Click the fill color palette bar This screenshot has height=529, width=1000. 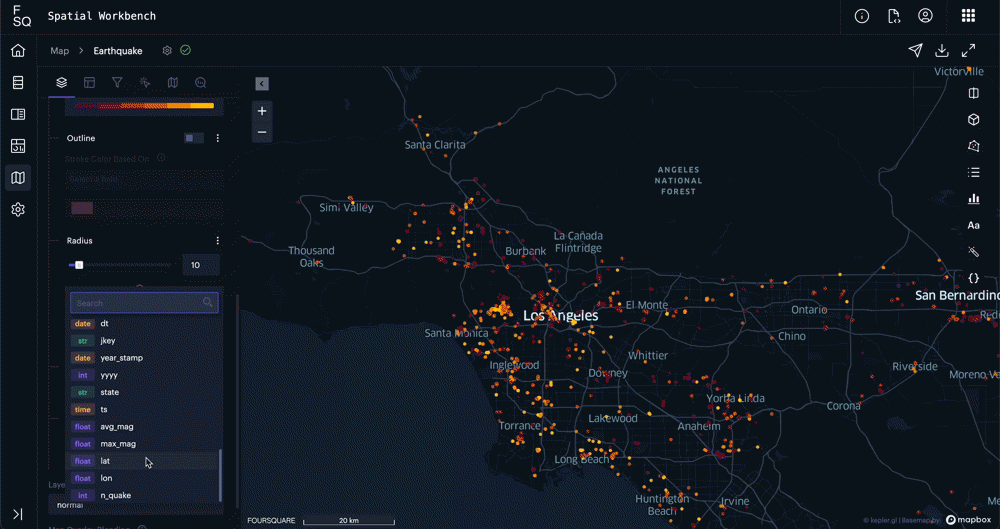click(144, 105)
